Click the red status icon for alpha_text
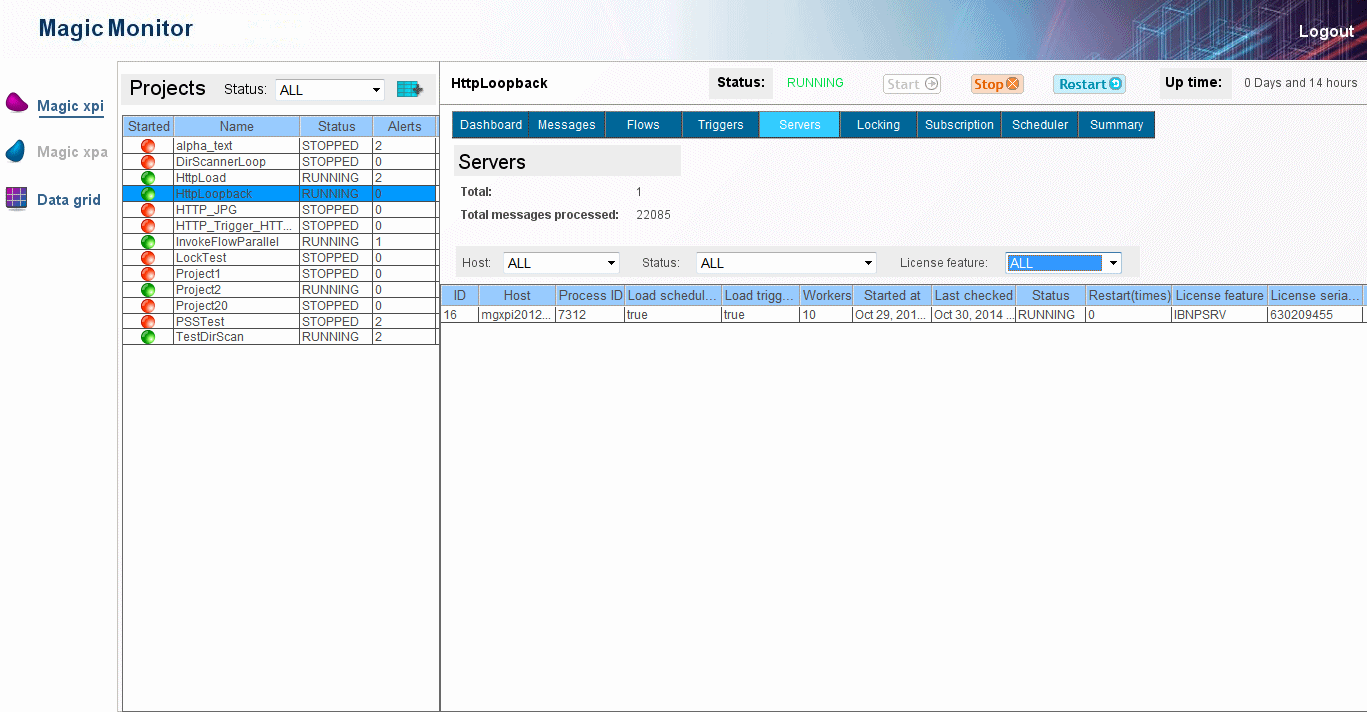Screen dimensions: 1367x712 click(x=148, y=146)
